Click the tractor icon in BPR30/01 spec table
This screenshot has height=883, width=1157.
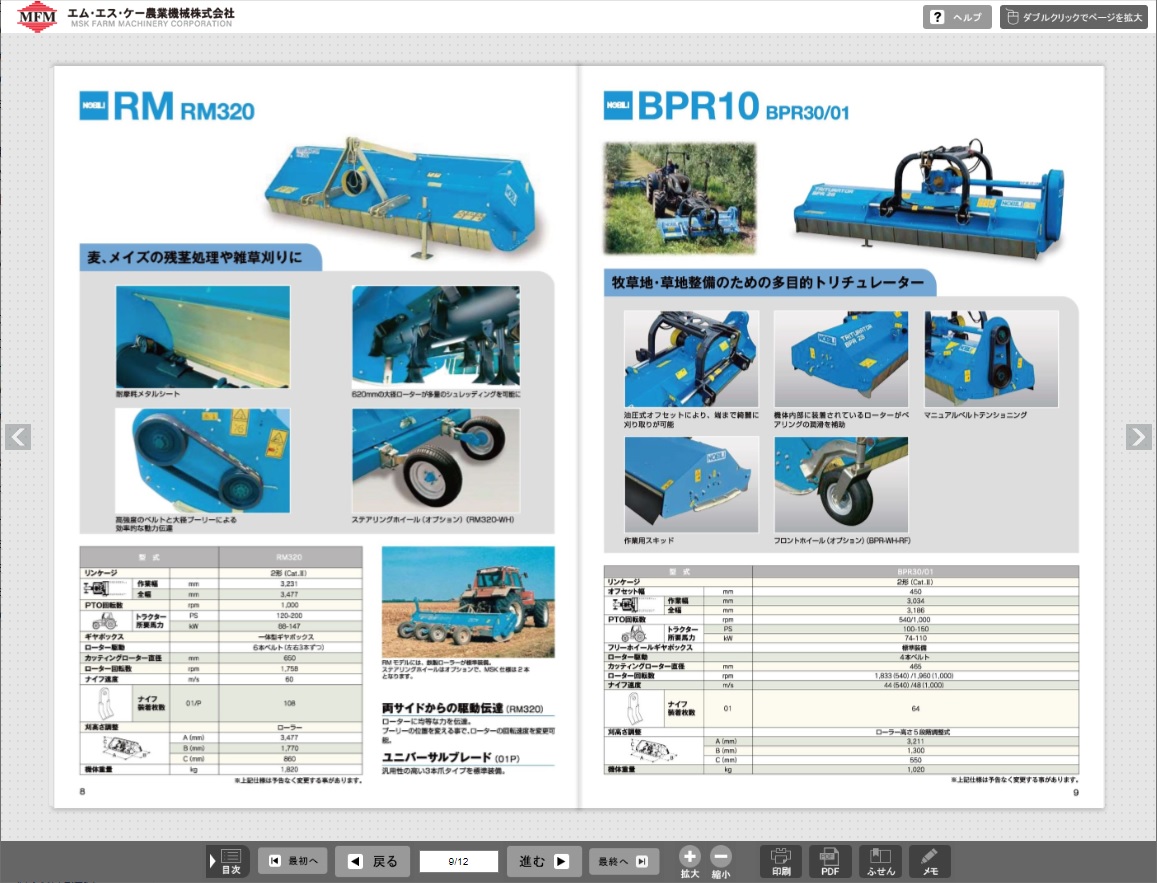click(634, 634)
